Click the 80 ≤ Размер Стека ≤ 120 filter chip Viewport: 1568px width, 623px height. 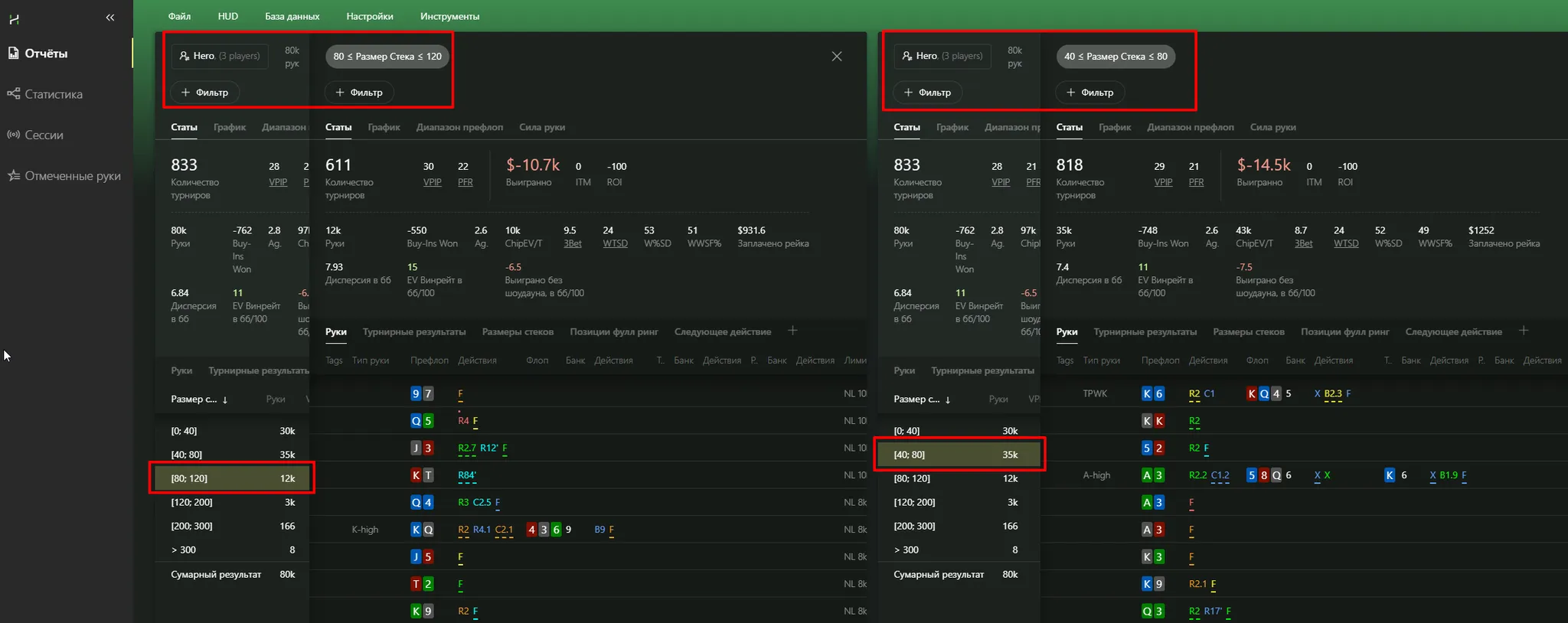tap(387, 57)
